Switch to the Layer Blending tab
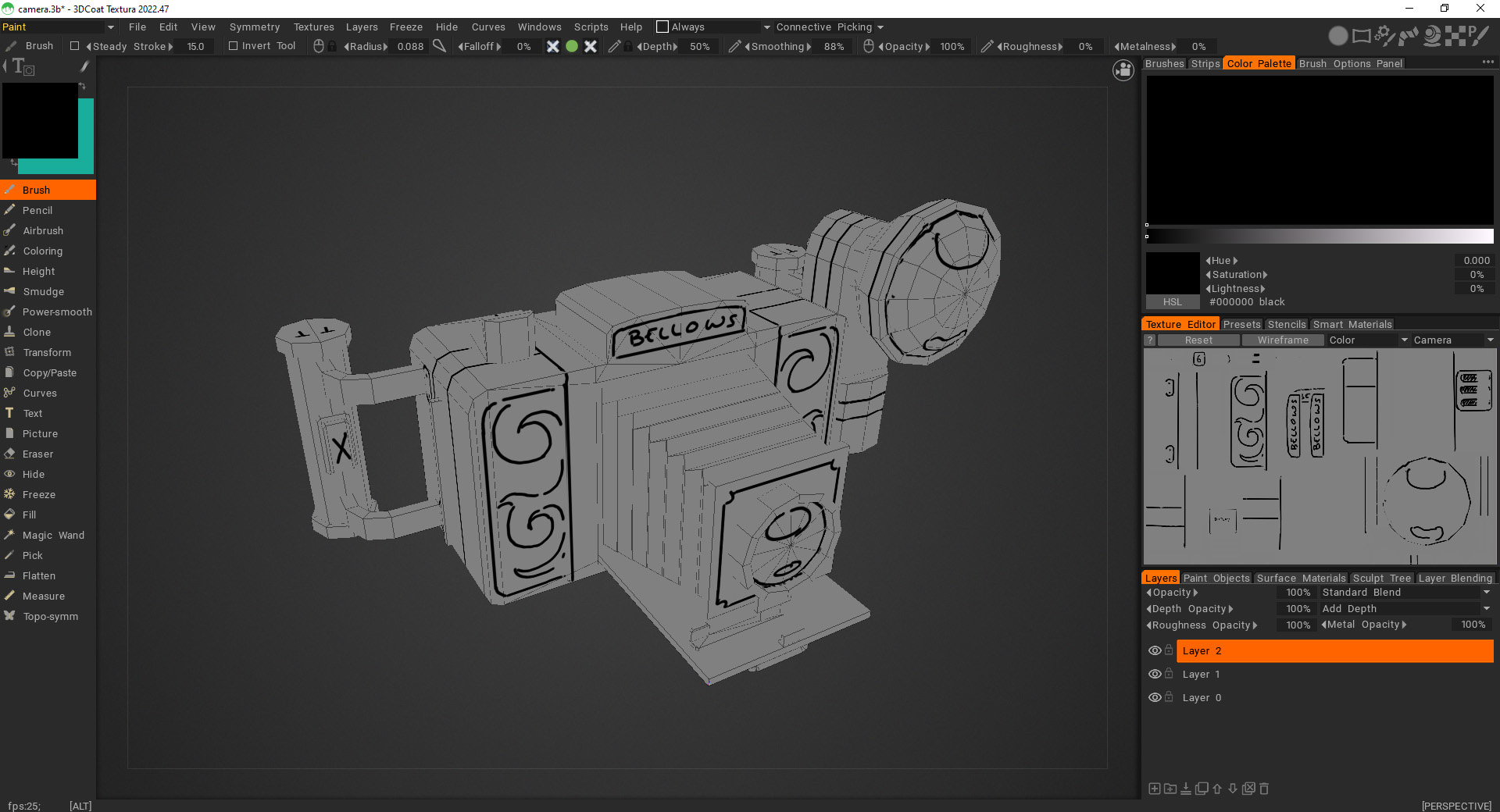The image size is (1500, 812). pos(1455,579)
